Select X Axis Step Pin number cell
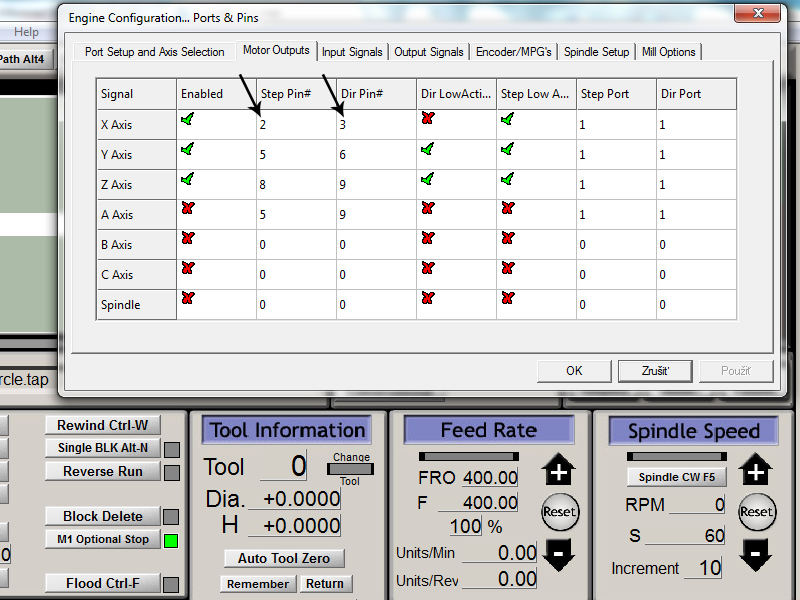Screen dimensions: 800x600 tap(295, 125)
